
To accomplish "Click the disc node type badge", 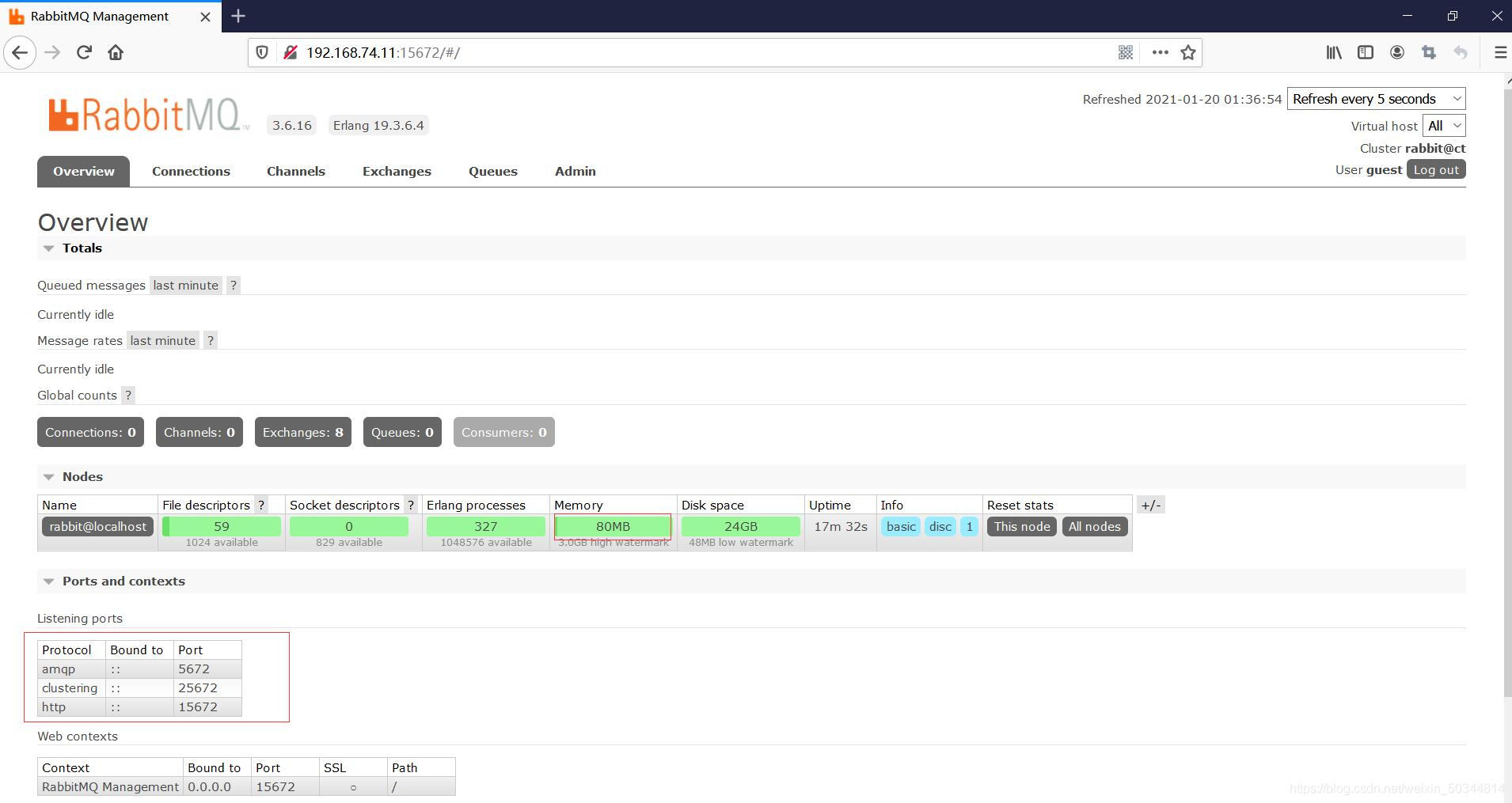I will click(x=940, y=527).
